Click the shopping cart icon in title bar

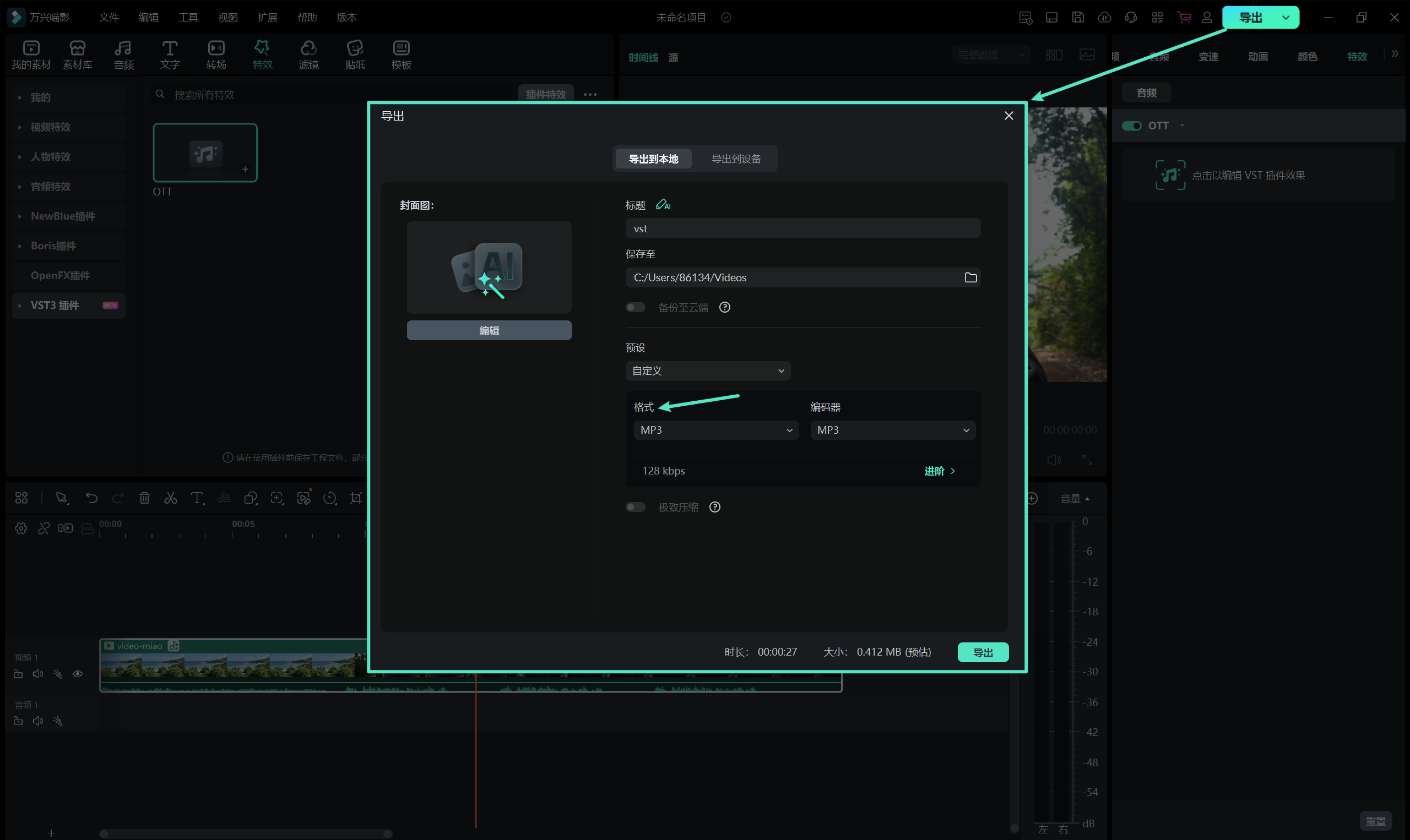pos(1184,18)
